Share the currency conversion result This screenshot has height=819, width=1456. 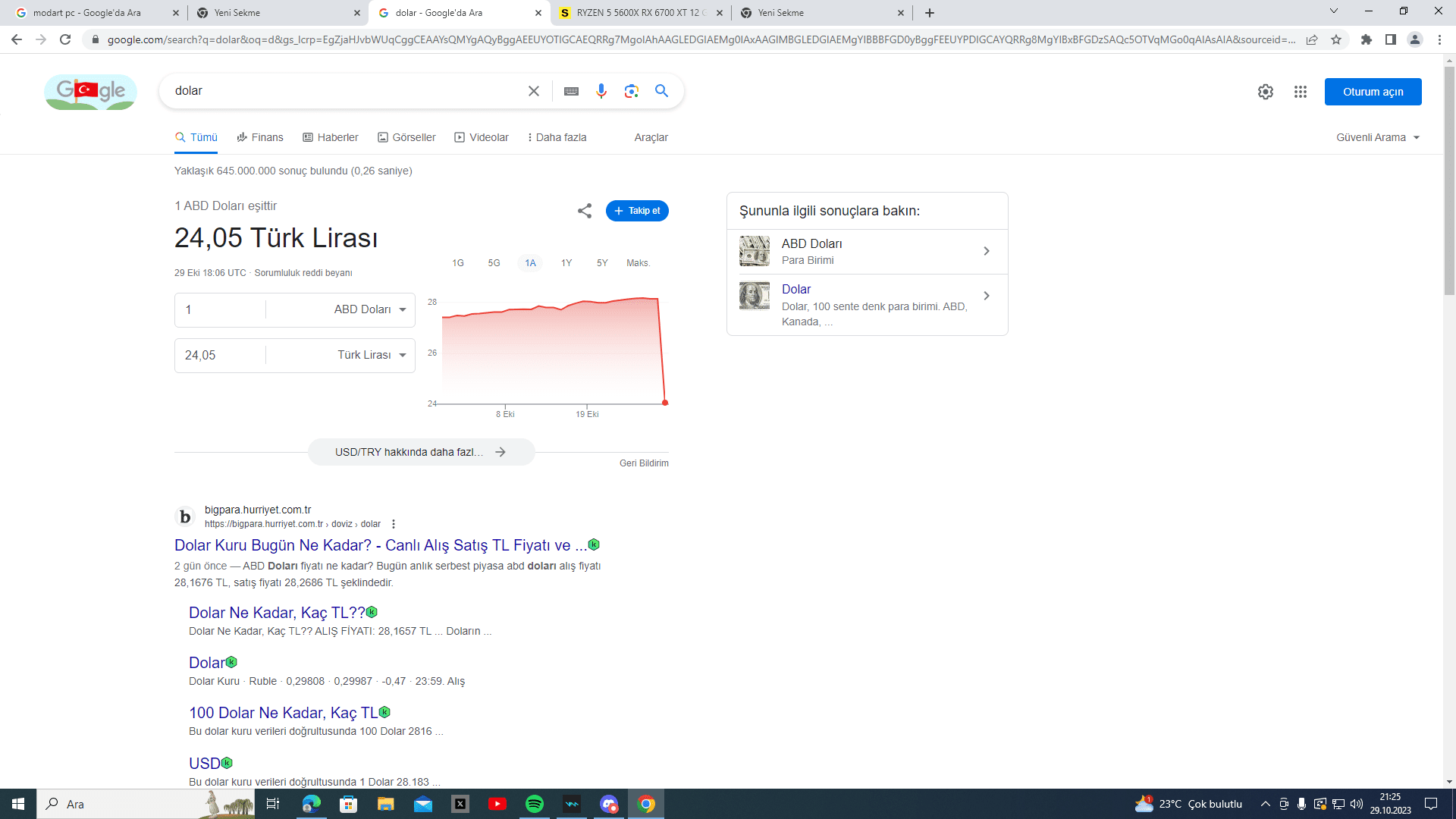coord(584,211)
